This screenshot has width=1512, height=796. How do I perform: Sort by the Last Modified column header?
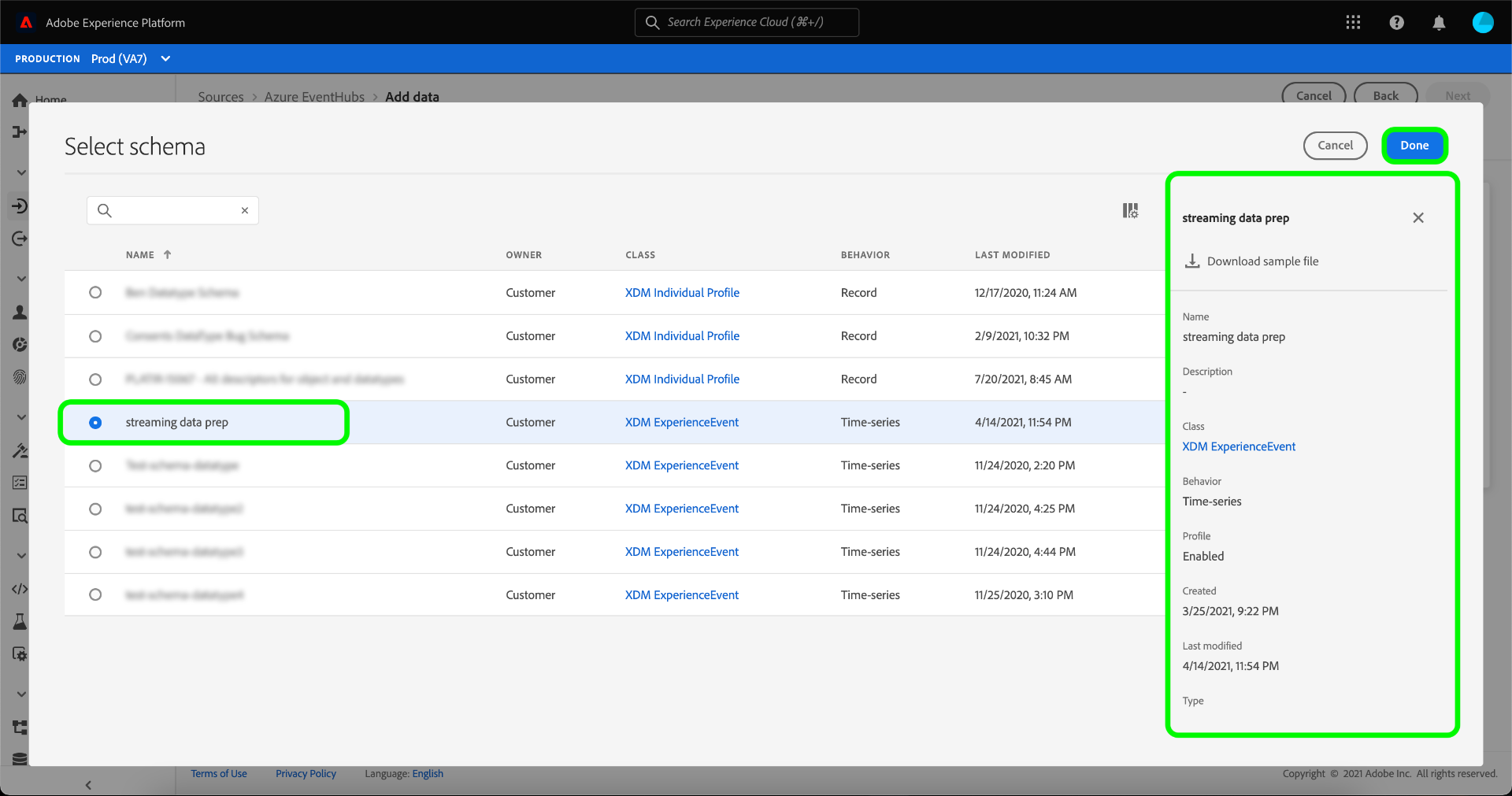[x=1012, y=255]
